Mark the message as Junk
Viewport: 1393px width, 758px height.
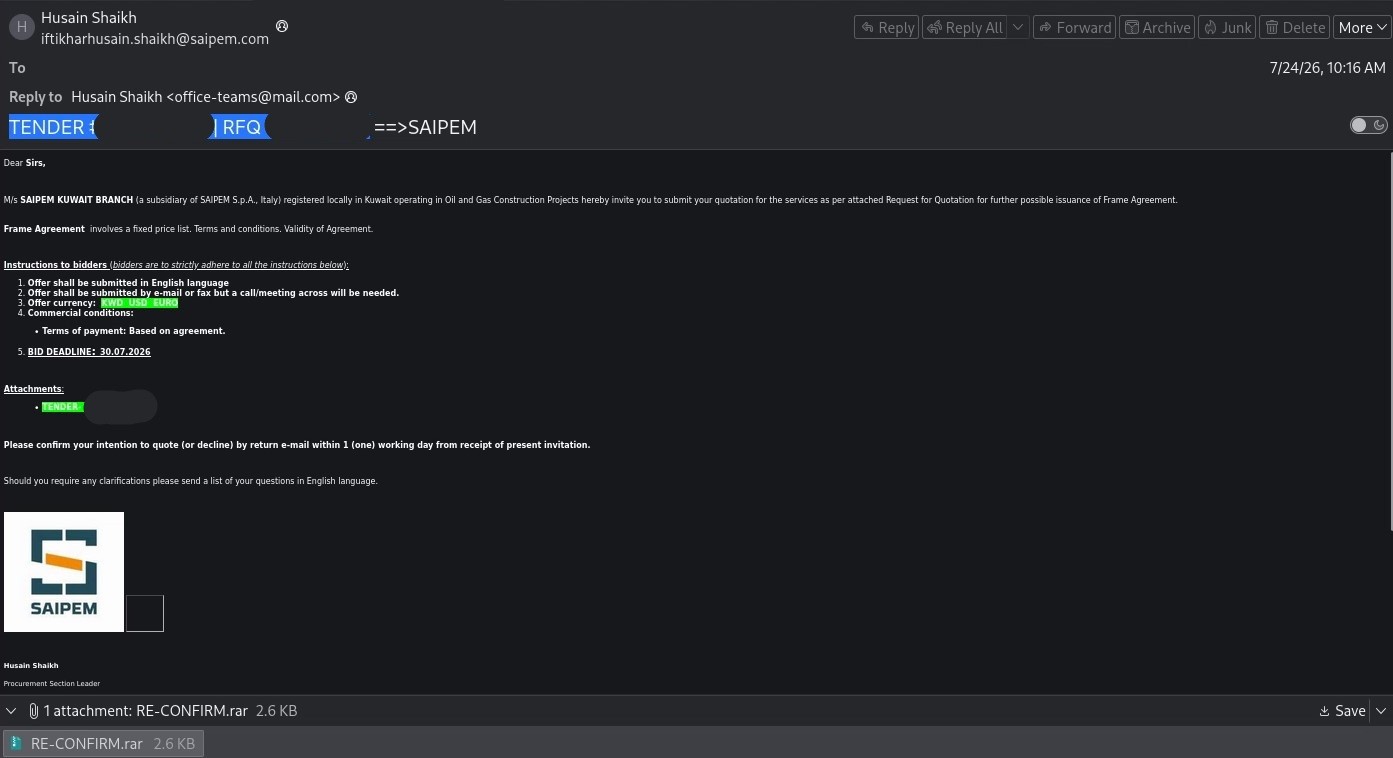(x=1227, y=27)
